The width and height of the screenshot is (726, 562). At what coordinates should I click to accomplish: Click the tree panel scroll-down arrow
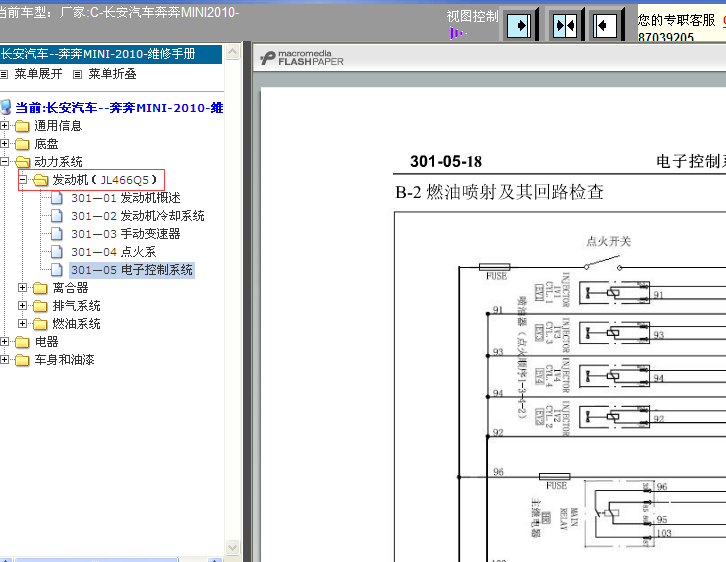[232, 547]
